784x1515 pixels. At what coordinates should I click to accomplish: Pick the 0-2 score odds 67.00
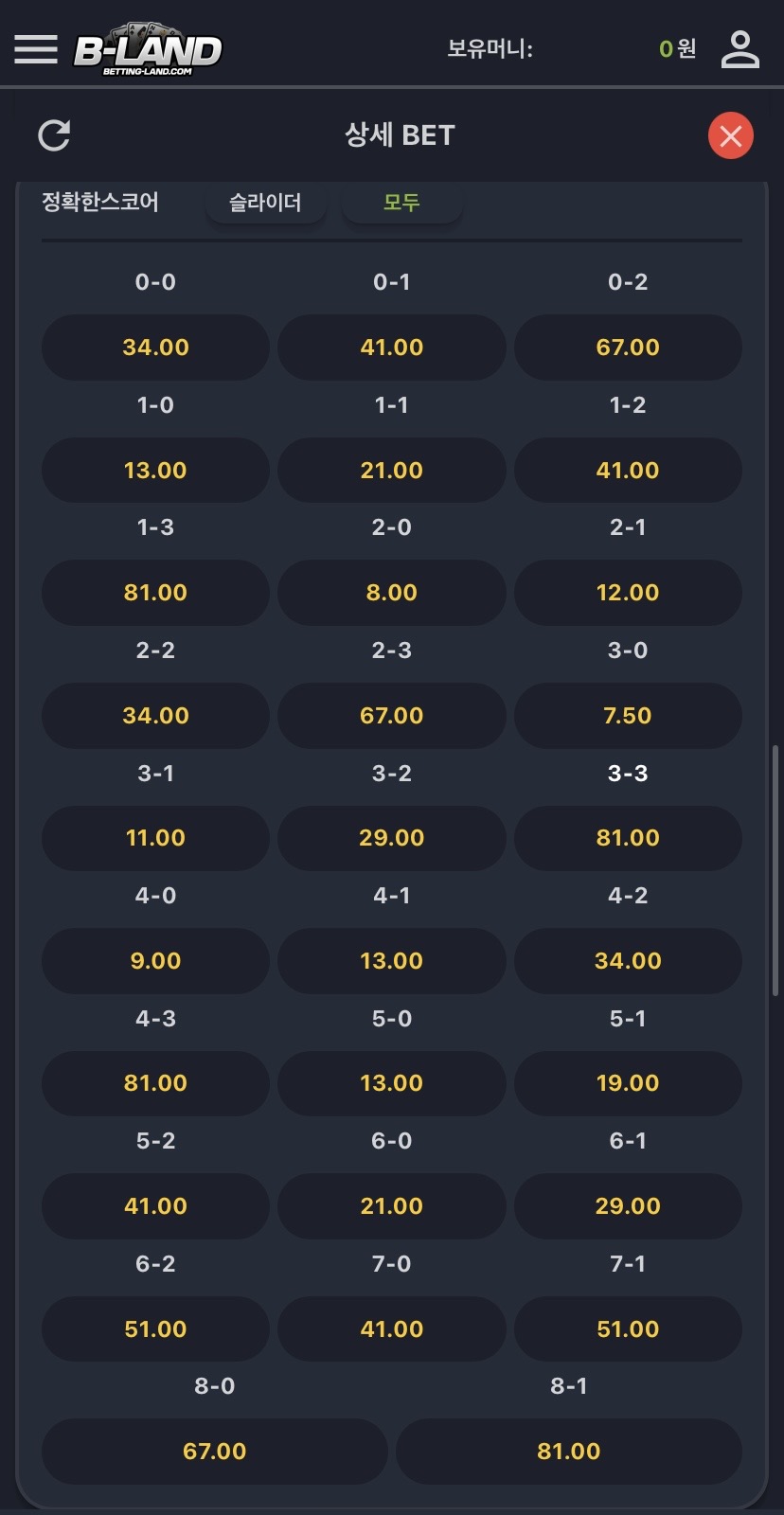(628, 348)
